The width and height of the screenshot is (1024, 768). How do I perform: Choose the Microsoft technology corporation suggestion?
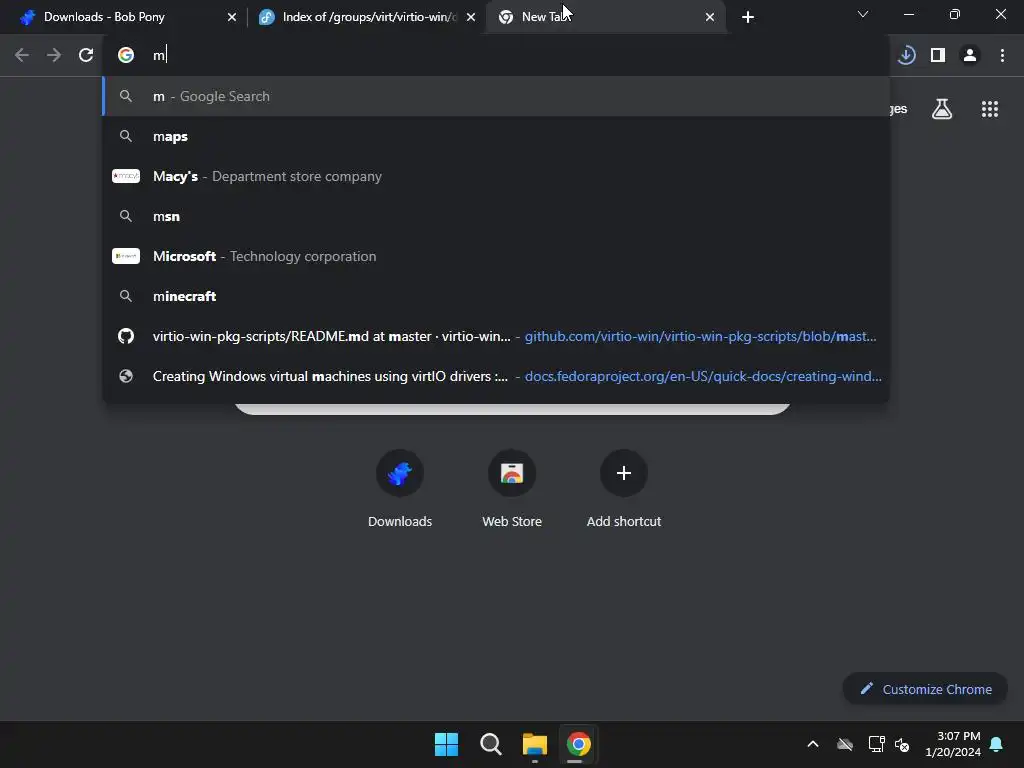496,256
